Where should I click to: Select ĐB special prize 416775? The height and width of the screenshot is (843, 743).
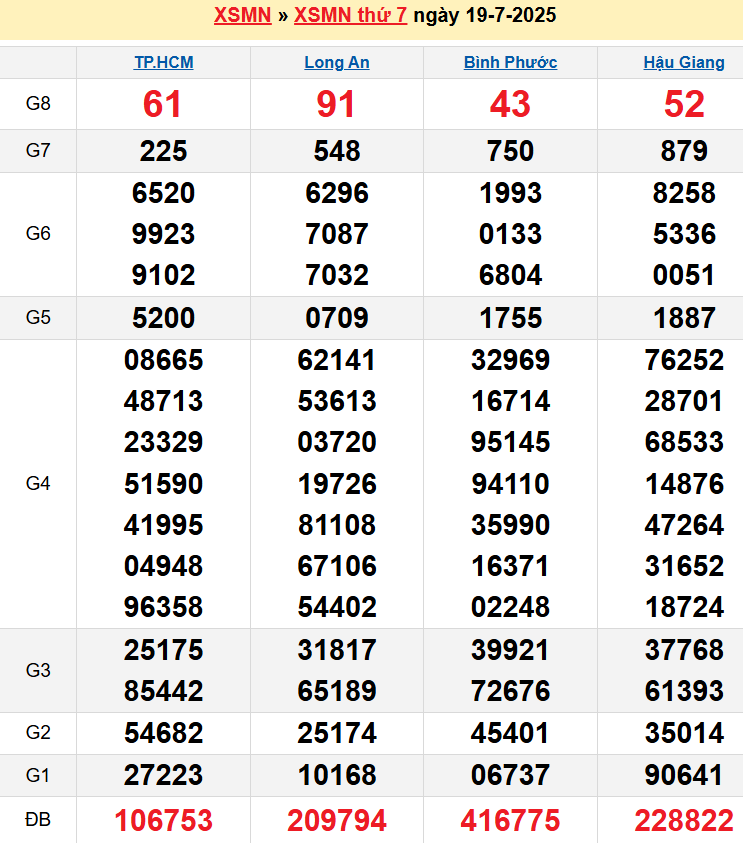pyautogui.click(x=510, y=820)
